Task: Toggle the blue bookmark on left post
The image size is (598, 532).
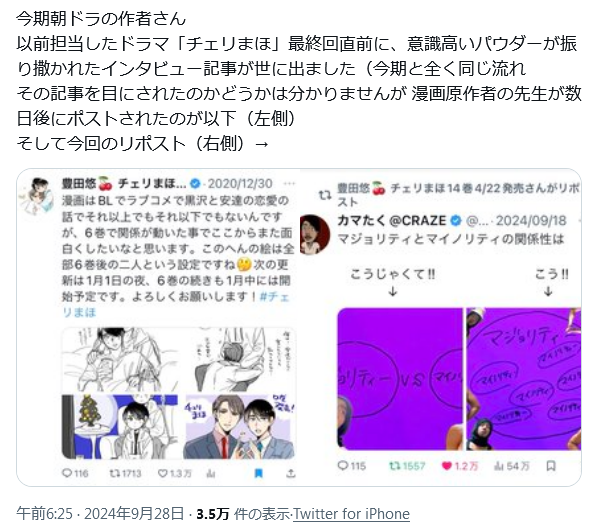Action: click(x=258, y=473)
